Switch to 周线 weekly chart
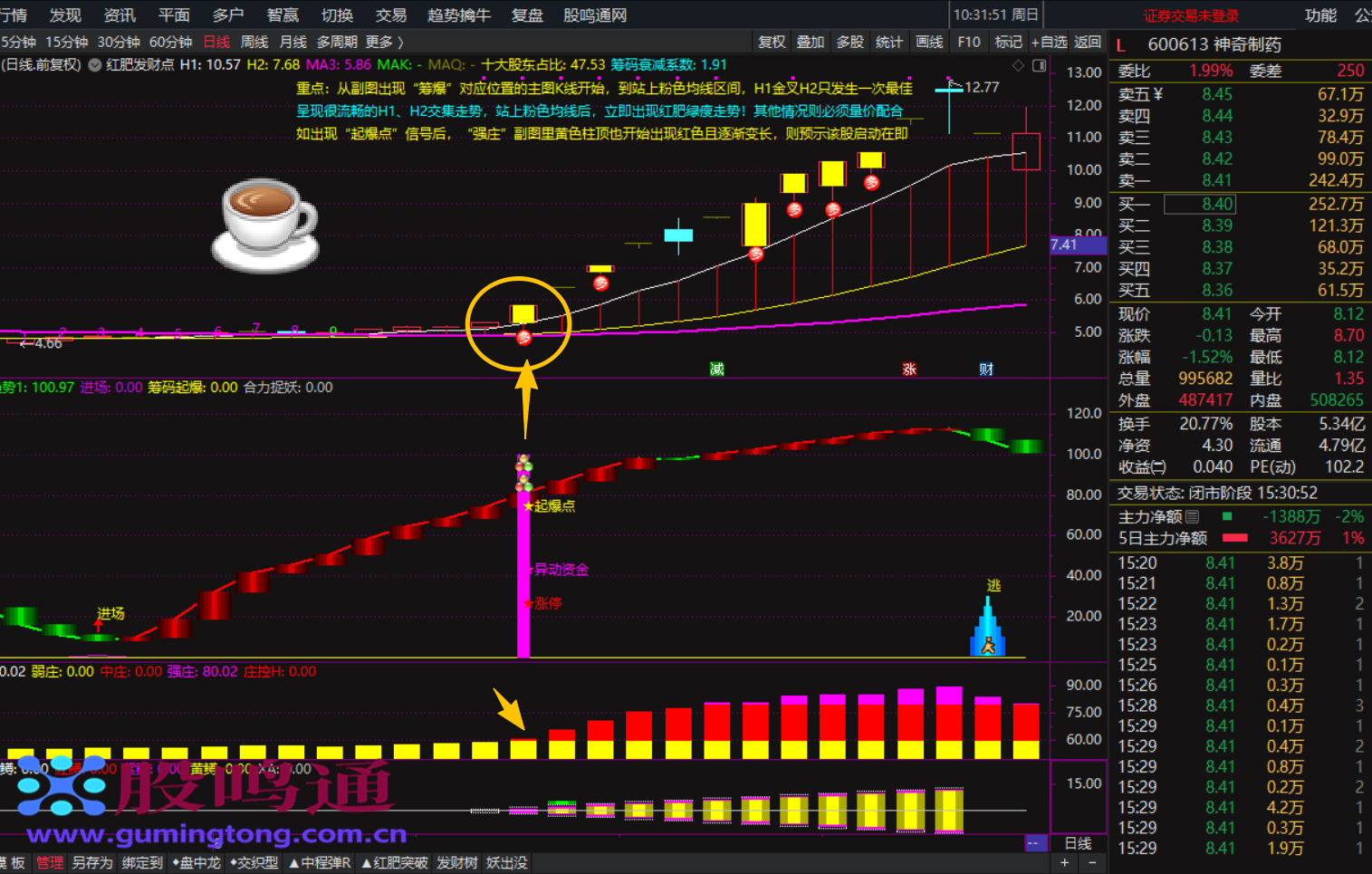The image size is (1372, 874). tap(254, 42)
